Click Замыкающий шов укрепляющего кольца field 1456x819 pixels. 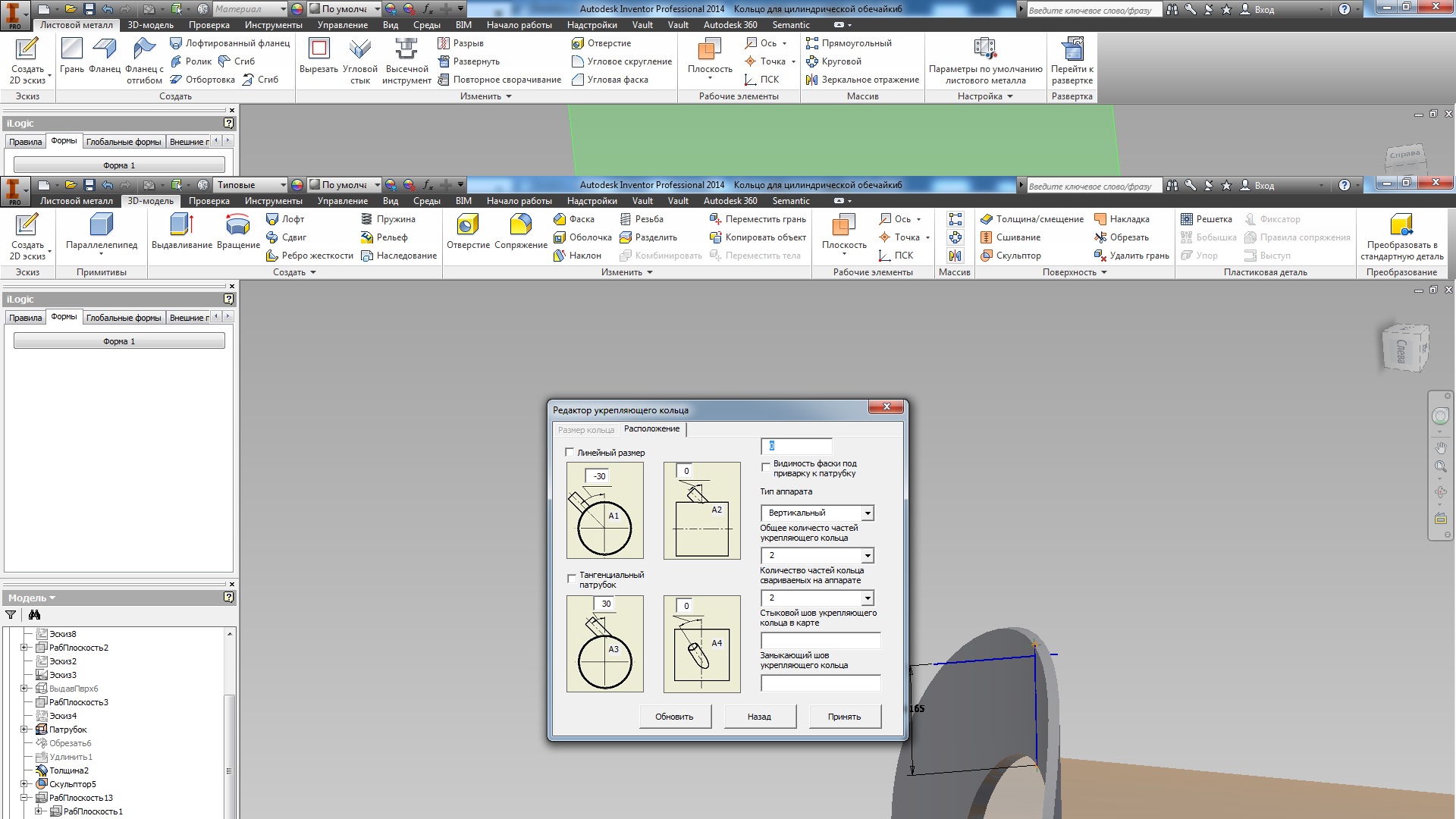coord(821,683)
